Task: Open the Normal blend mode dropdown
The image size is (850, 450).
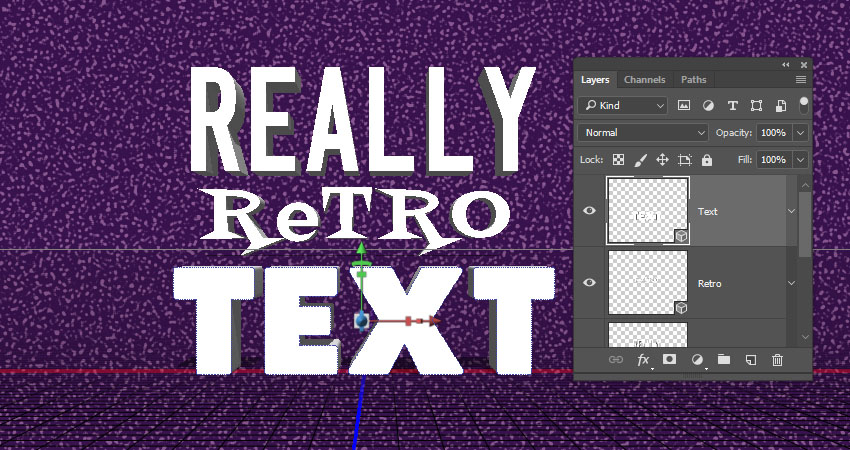Action: [644, 132]
